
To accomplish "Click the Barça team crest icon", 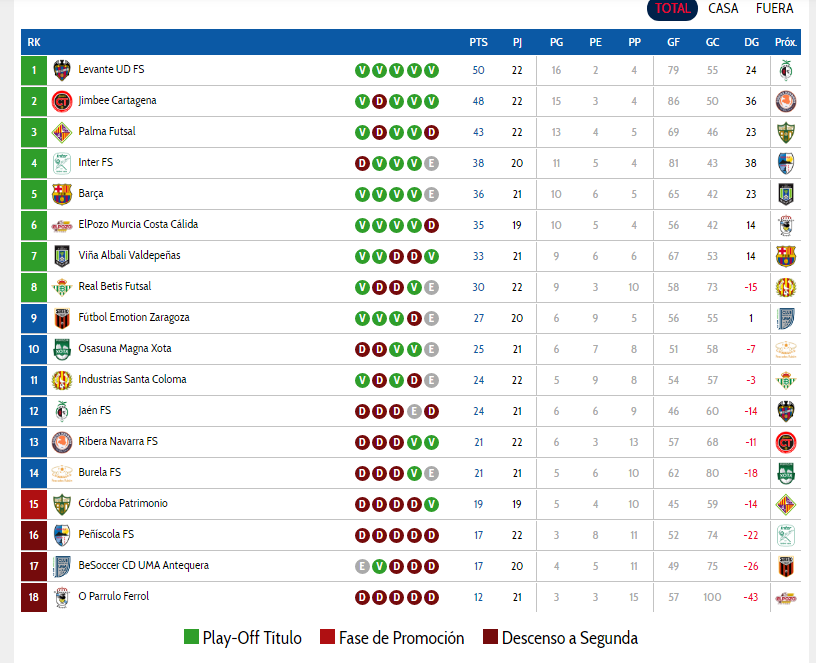I will (62, 194).
